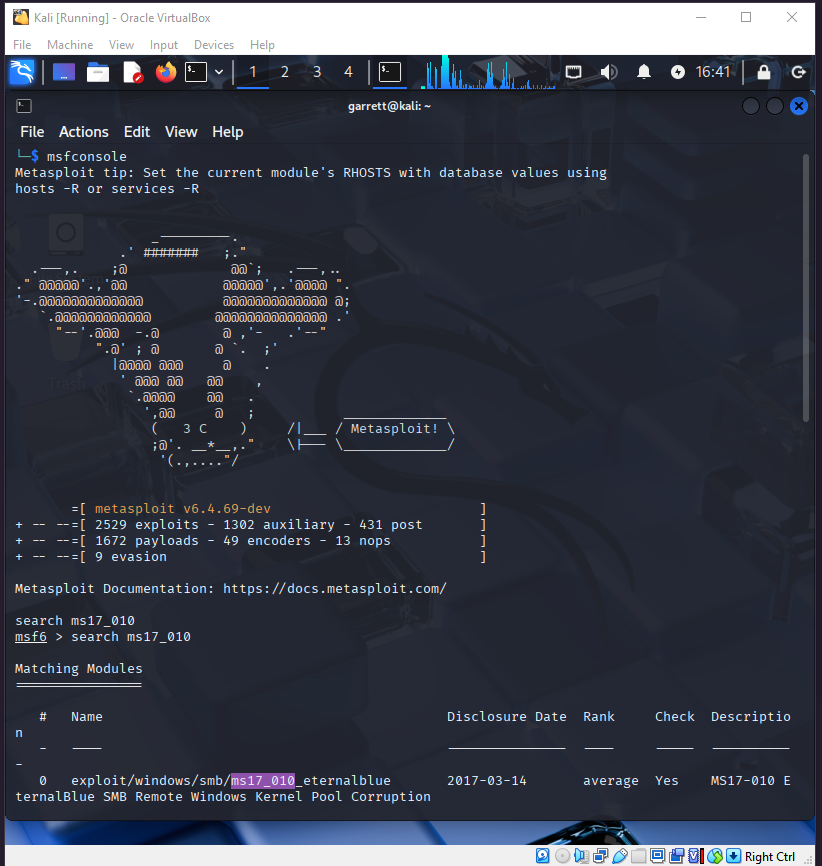Screen dimensions: 822x866
Task: Switch to workspace 4
Action: point(349,72)
